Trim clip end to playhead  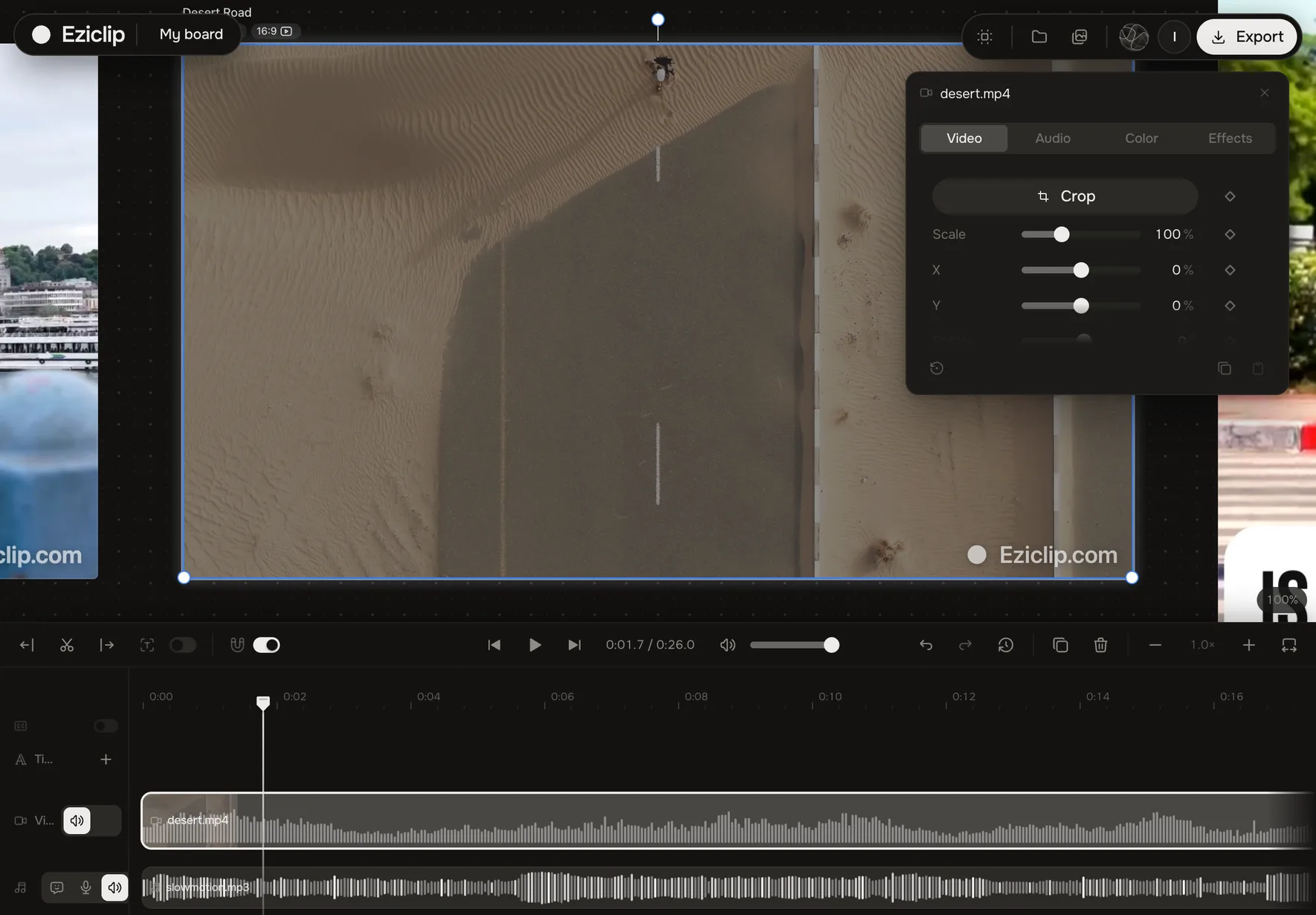[107, 645]
